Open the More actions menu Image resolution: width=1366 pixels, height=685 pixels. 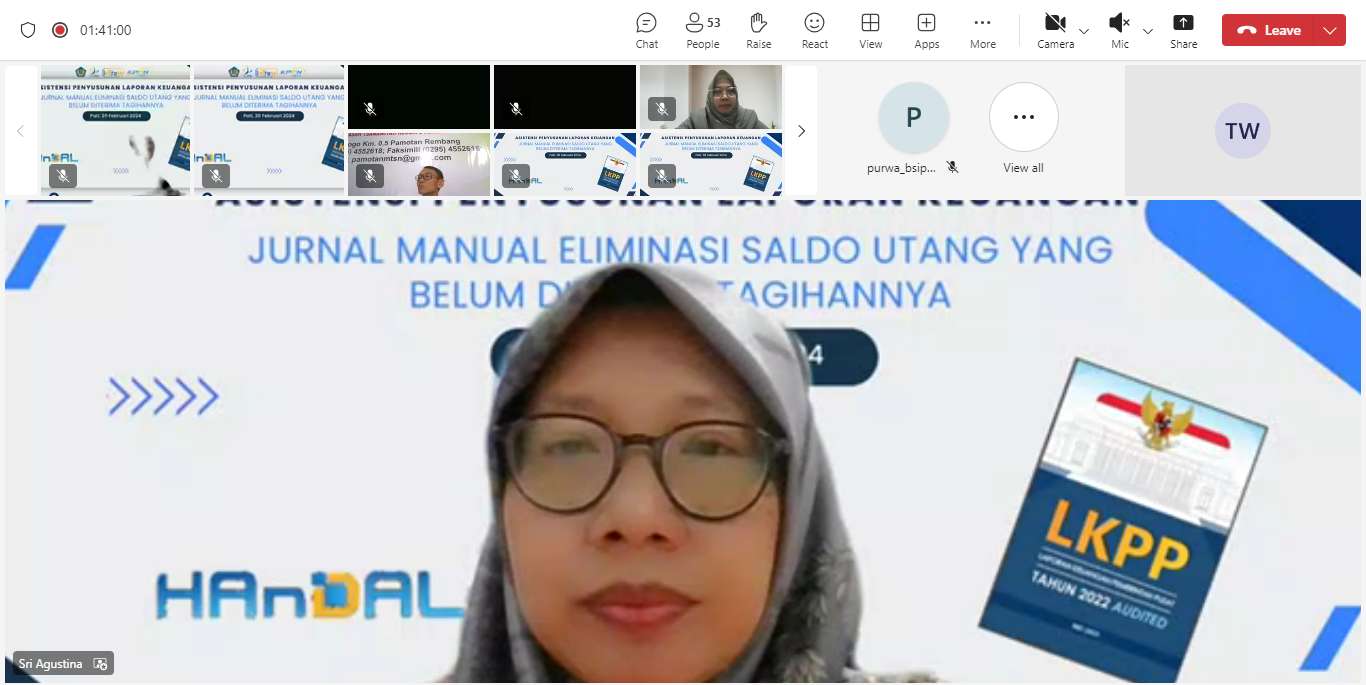982,30
